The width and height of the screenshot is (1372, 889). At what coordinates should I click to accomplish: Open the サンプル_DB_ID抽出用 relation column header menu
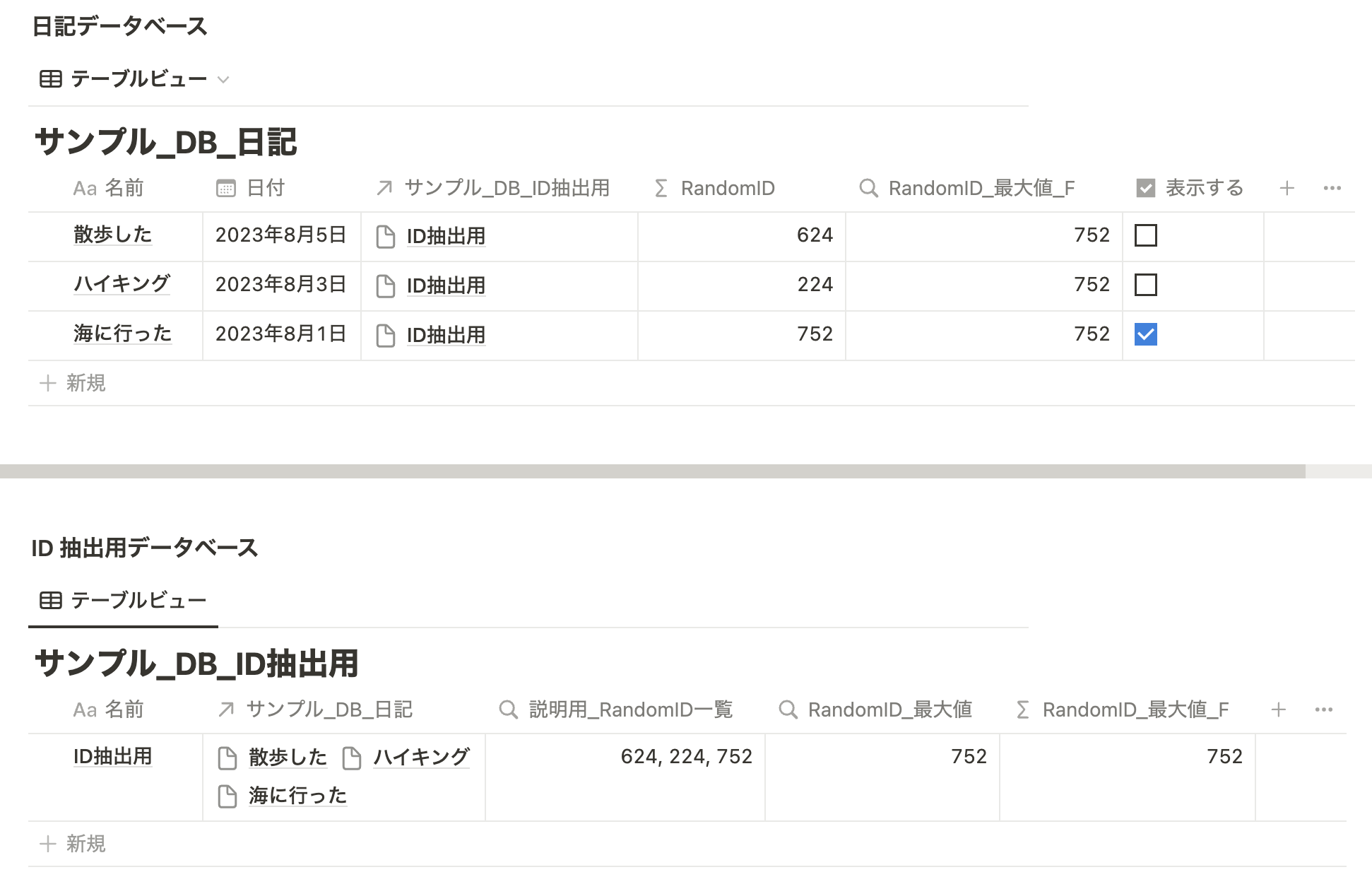tap(493, 188)
